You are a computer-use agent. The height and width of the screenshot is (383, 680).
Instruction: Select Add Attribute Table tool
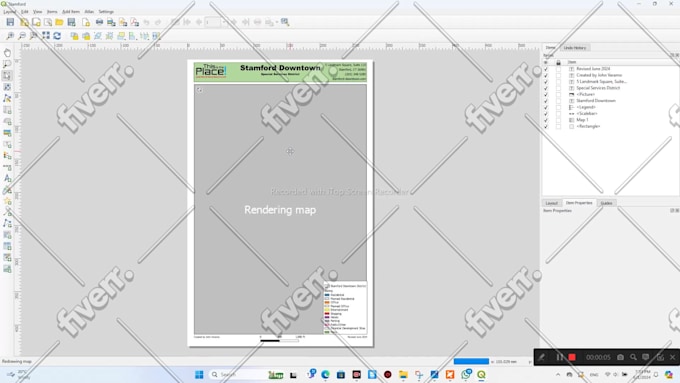7,246
